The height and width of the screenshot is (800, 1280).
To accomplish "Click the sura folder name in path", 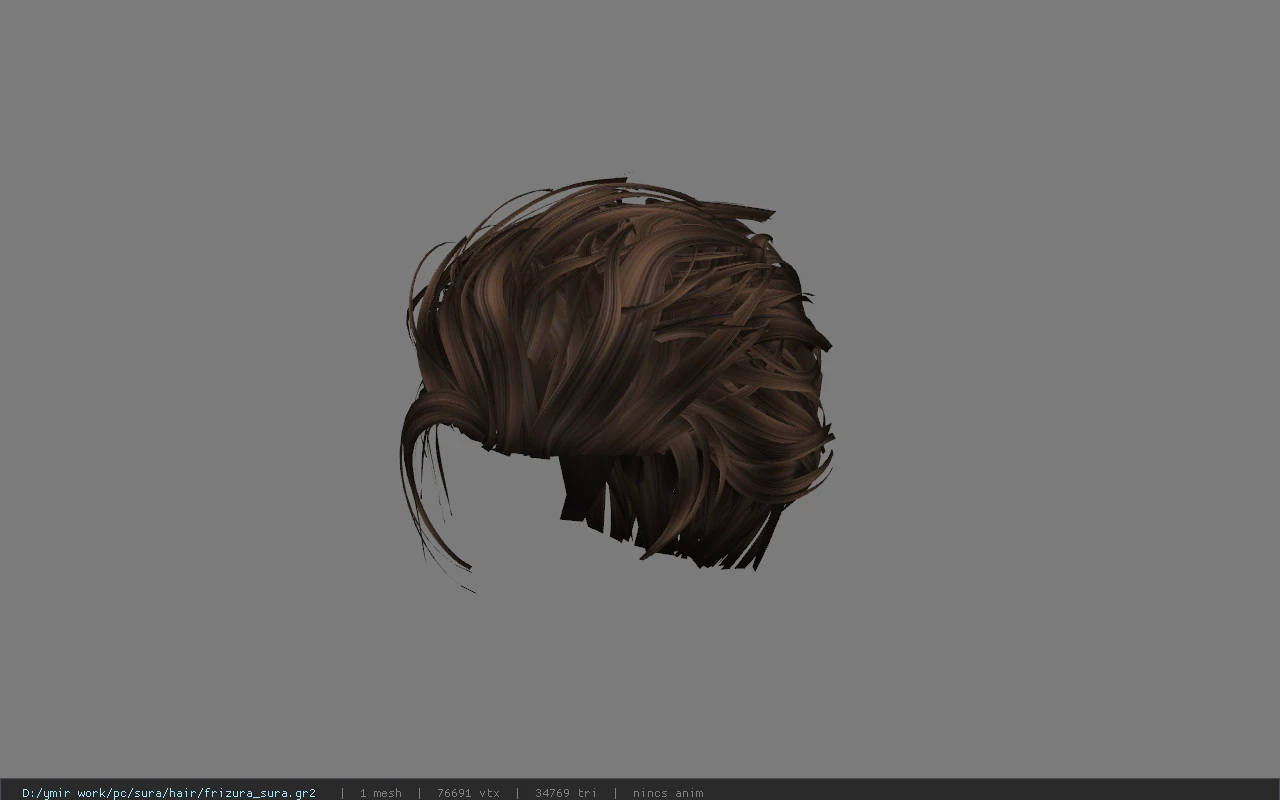I will (x=151, y=793).
